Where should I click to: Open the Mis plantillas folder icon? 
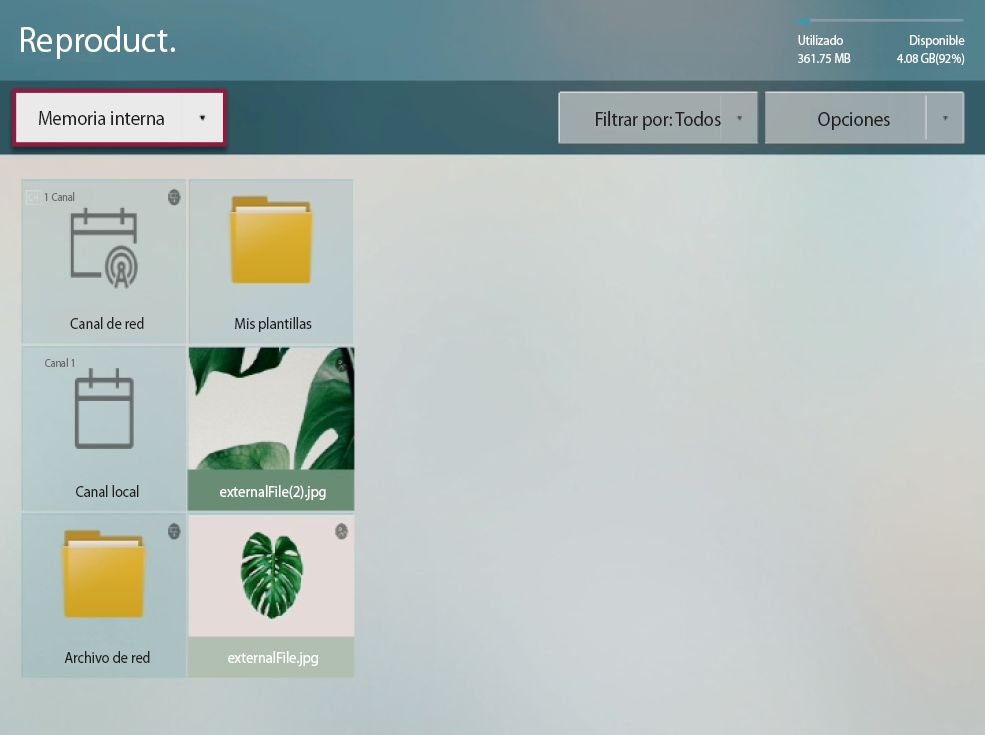click(x=271, y=240)
